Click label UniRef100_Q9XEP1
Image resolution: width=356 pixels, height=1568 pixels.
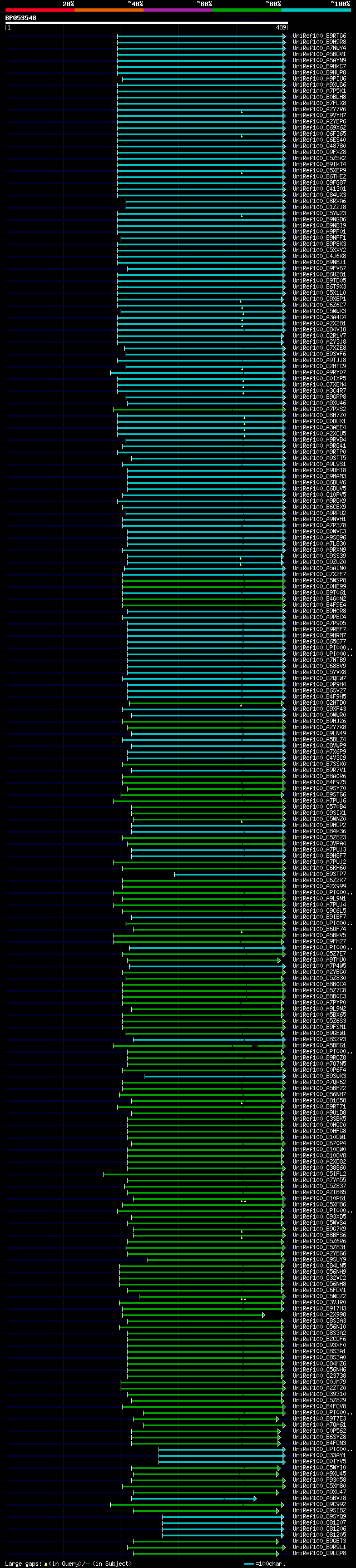[x=319, y=299]
